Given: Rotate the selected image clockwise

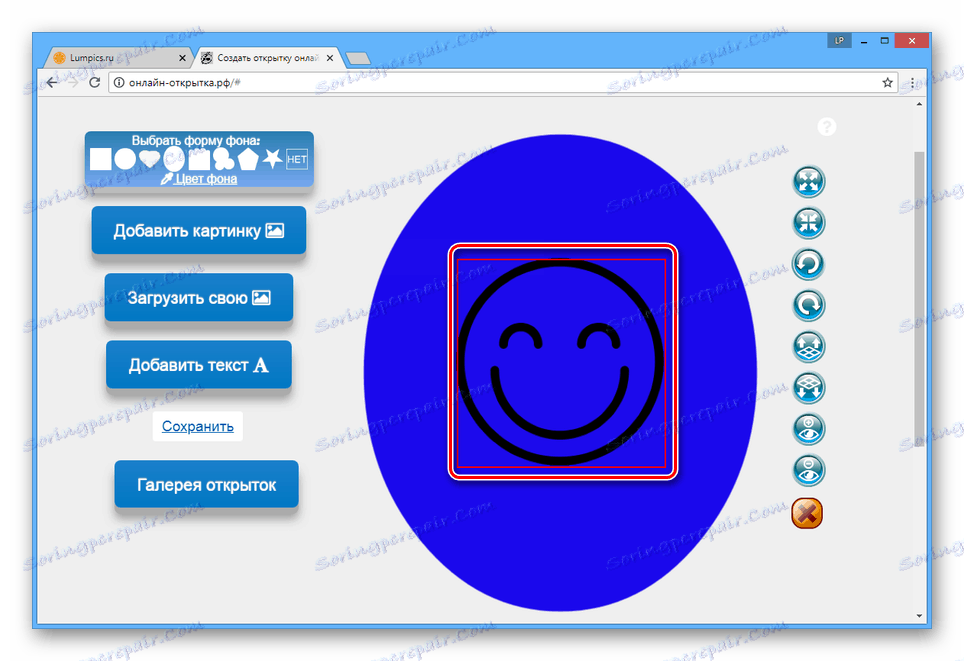Looking at the screenshot, I should [808, 306].
